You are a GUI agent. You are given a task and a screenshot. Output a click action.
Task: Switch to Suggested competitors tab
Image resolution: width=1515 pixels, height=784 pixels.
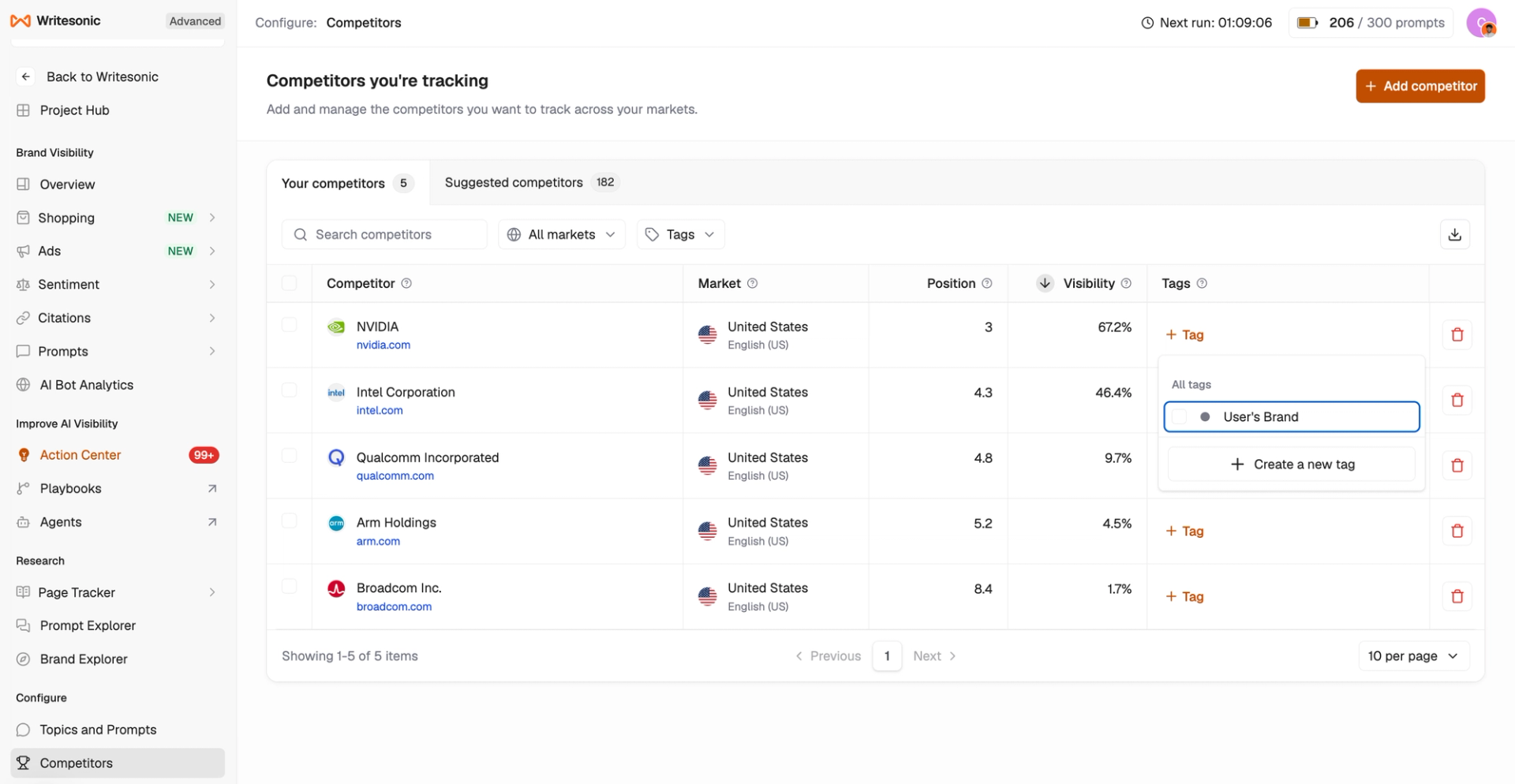point(531,182)
